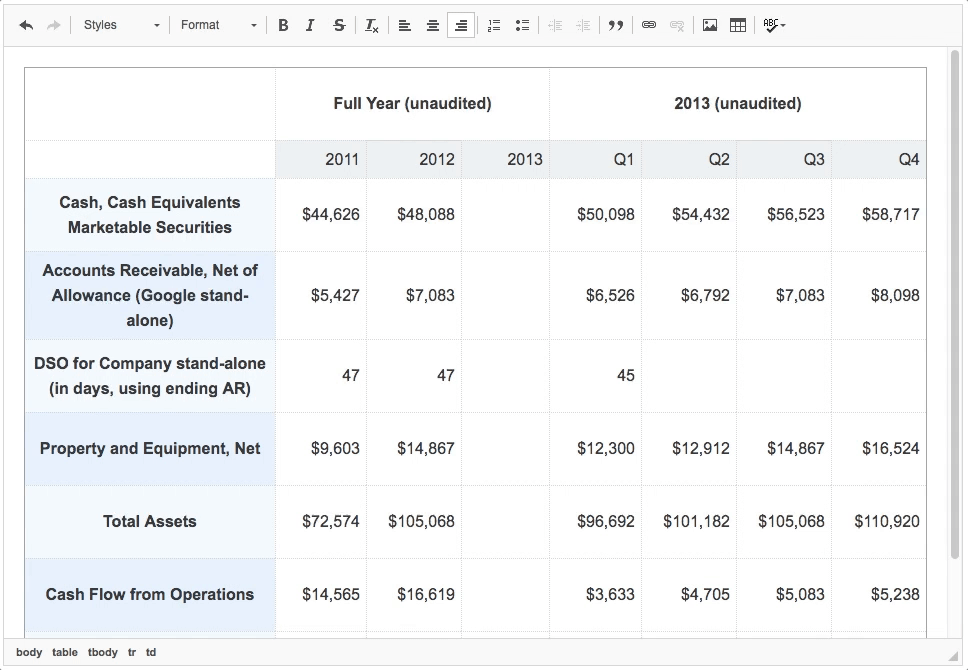Click the Decrease Indent icon
This screenshot has height=670, width=968.
(x=555, y=25)
